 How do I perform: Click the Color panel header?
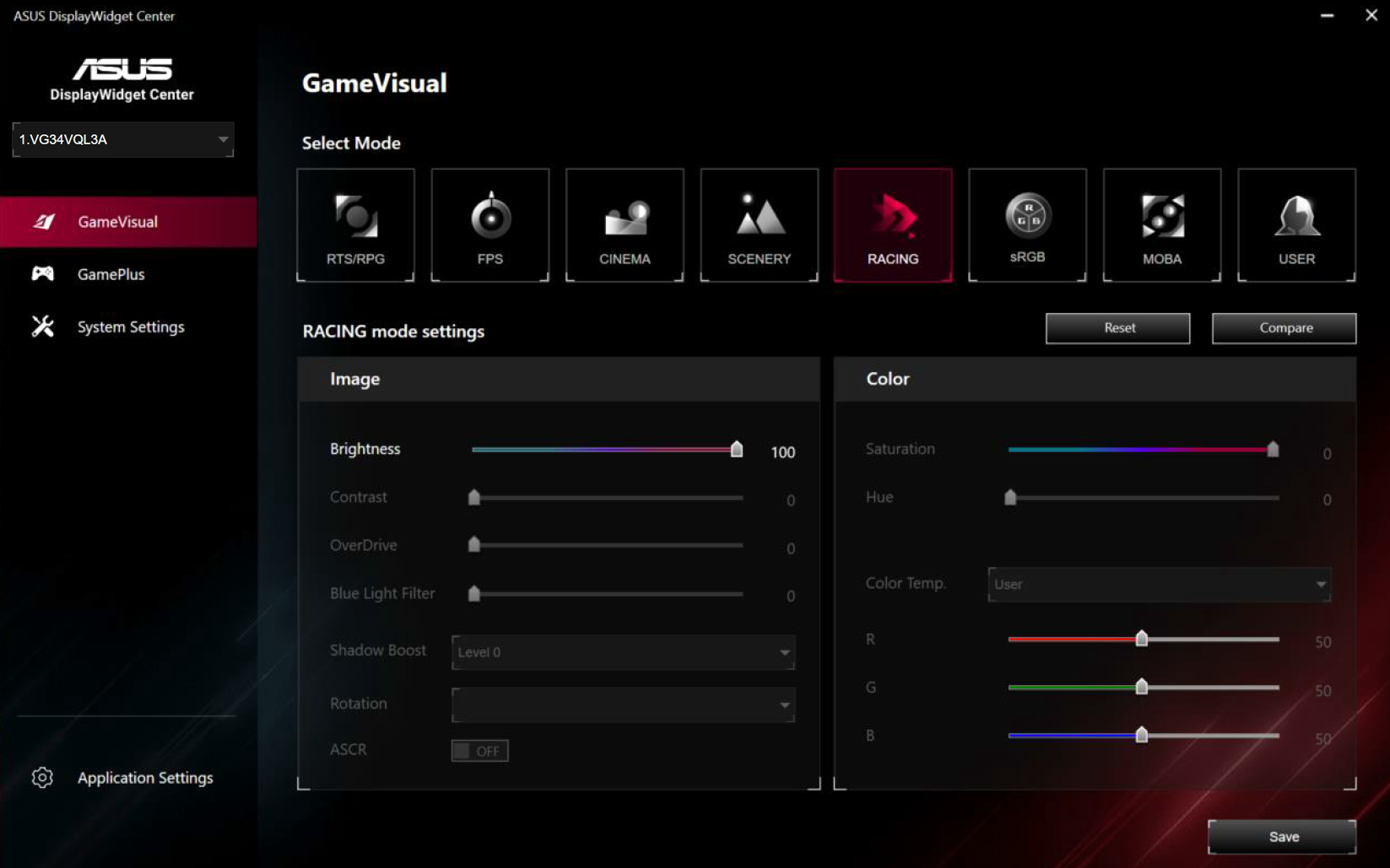pos(1095,379)
